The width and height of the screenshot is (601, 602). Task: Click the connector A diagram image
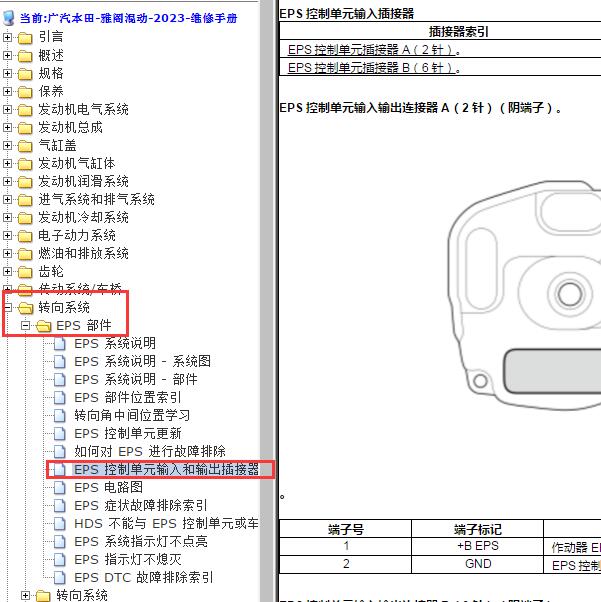pyautogui.click(x=524, y=296)
